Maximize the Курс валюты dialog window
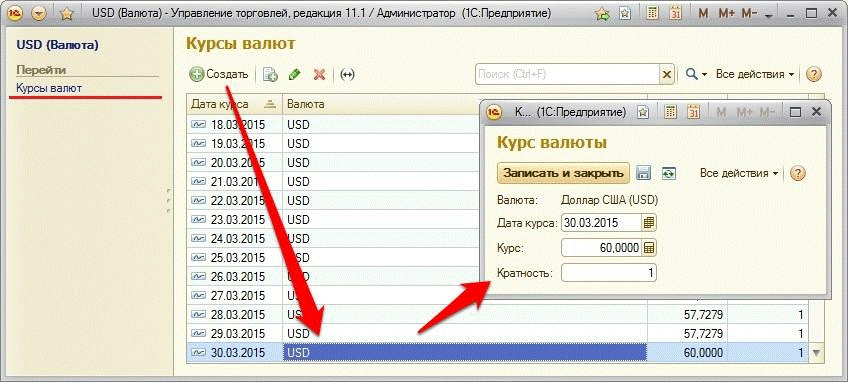This screenshot has height=382, width=848. pos(795,112)
